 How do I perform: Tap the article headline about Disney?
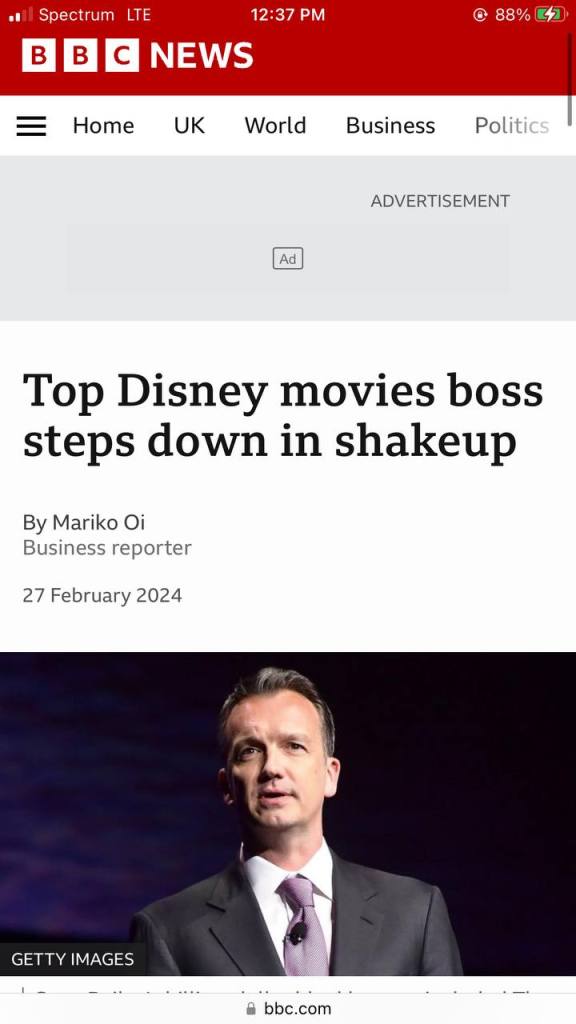283,415
